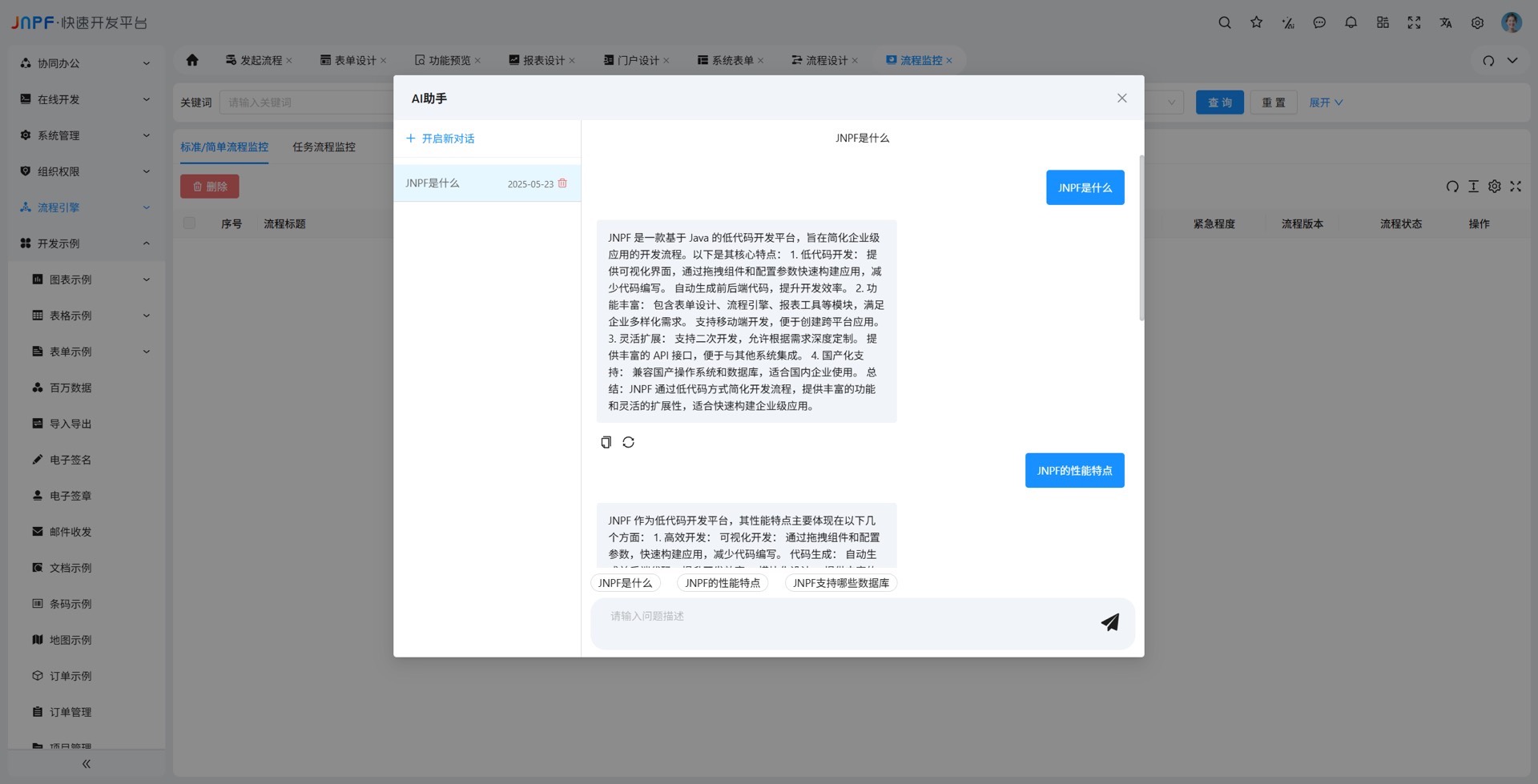Open the settings gear in header
This screenshot has width=1538, height=784.
(1477, 22)
